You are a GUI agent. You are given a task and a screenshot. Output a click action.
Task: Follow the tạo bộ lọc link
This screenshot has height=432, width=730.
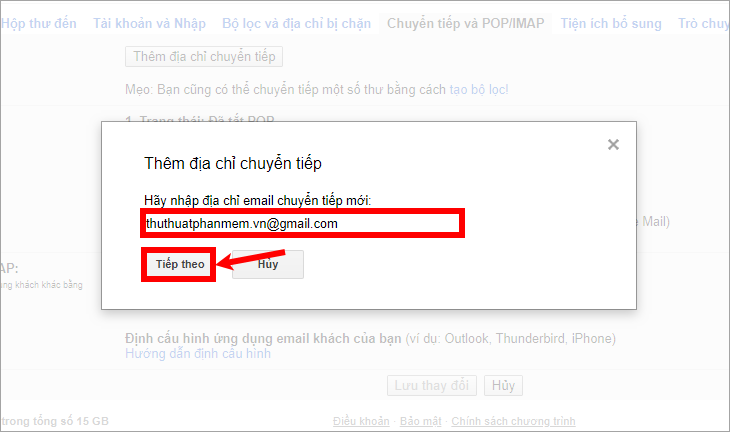[479, 89]
